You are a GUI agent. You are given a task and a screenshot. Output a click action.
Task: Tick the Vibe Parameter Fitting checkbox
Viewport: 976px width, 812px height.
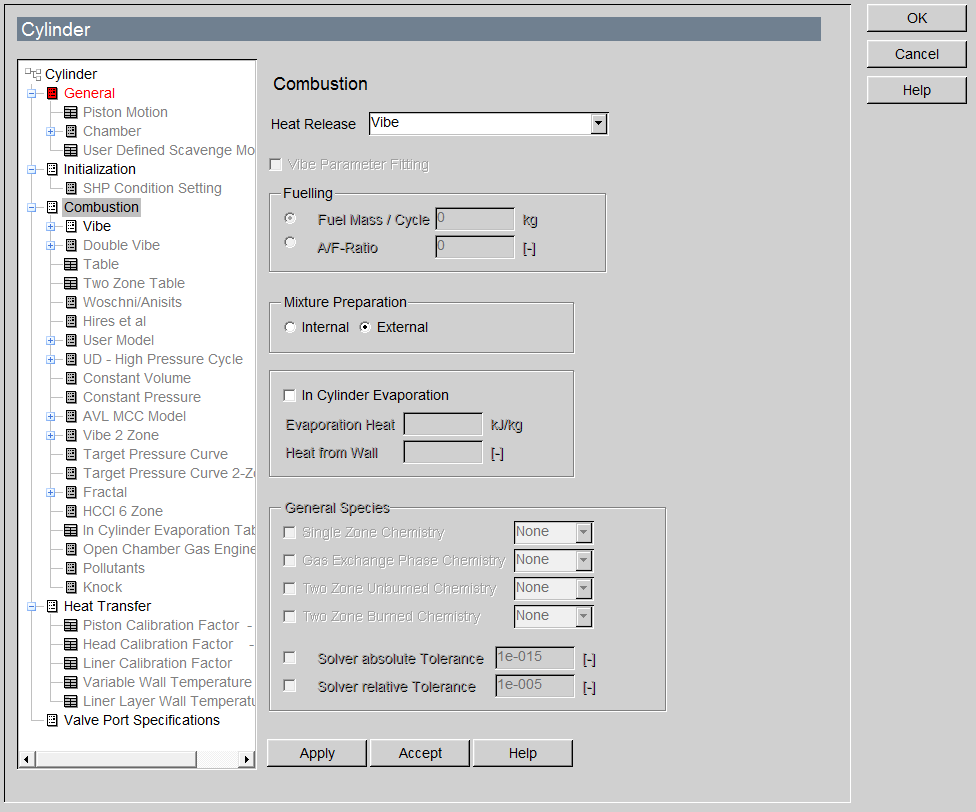276,164
